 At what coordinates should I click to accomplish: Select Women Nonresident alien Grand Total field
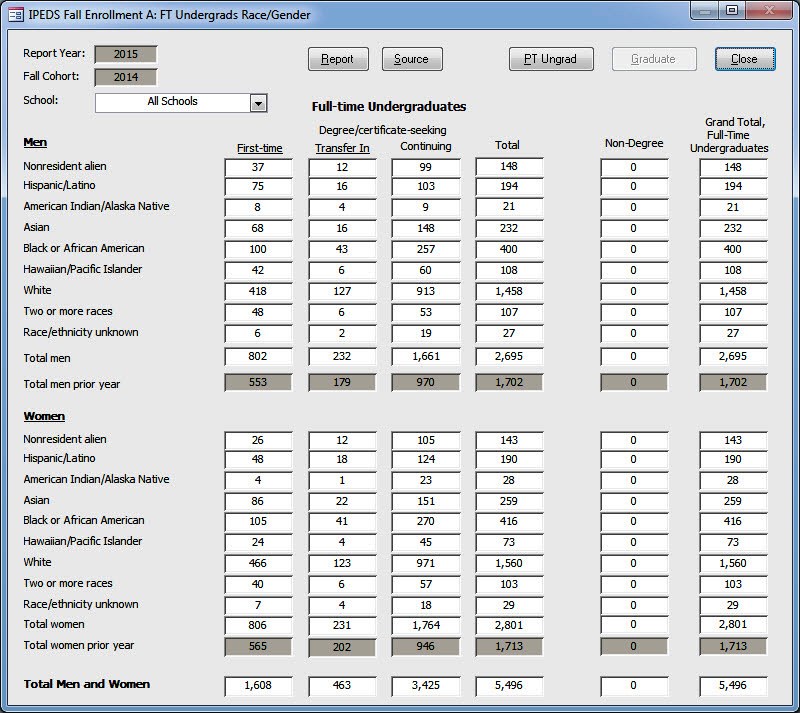(733, 440)
